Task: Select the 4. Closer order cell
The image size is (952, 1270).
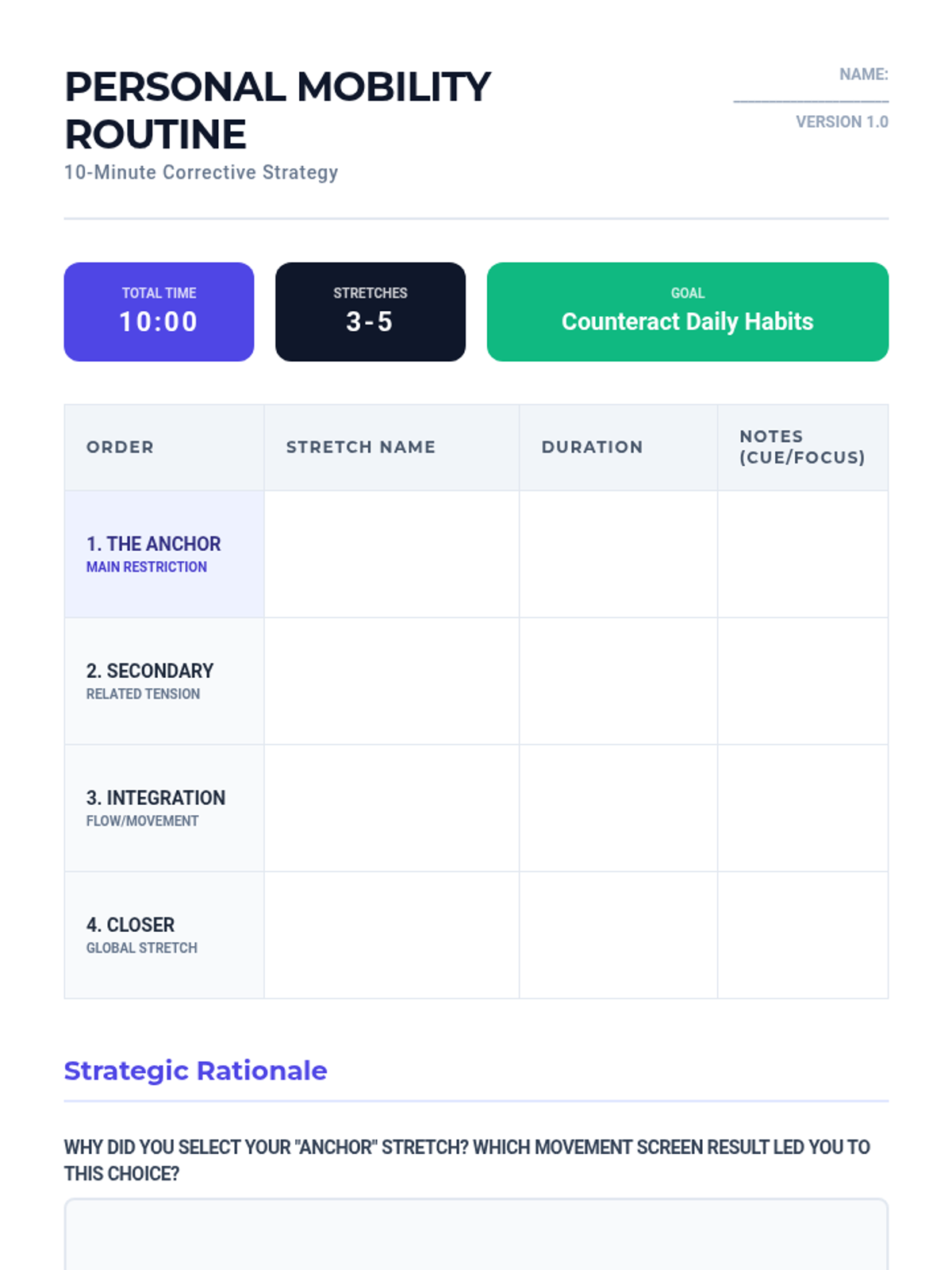Action: (164, 935)
